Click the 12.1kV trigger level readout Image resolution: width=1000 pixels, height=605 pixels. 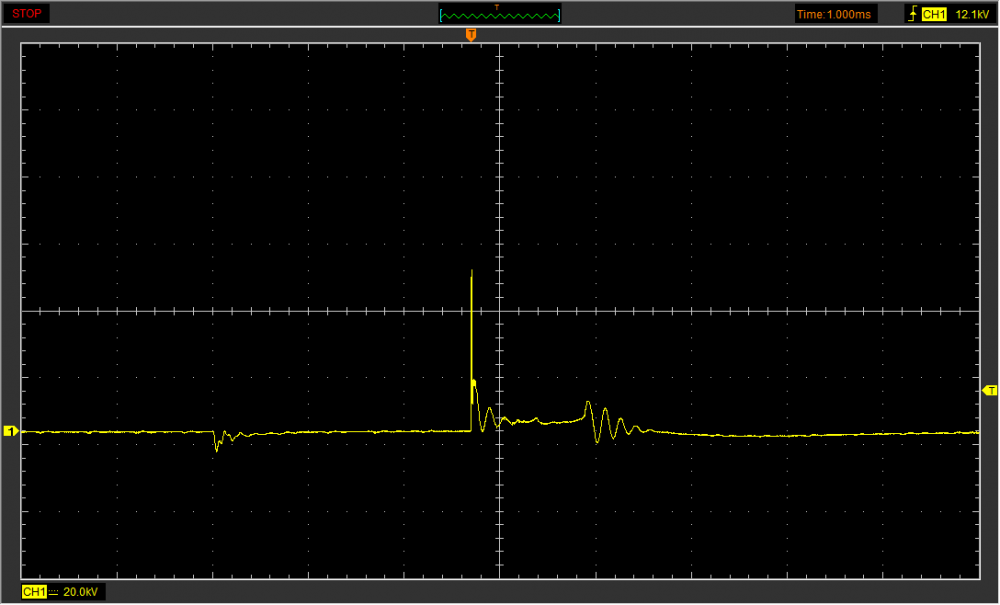(970, 14)
